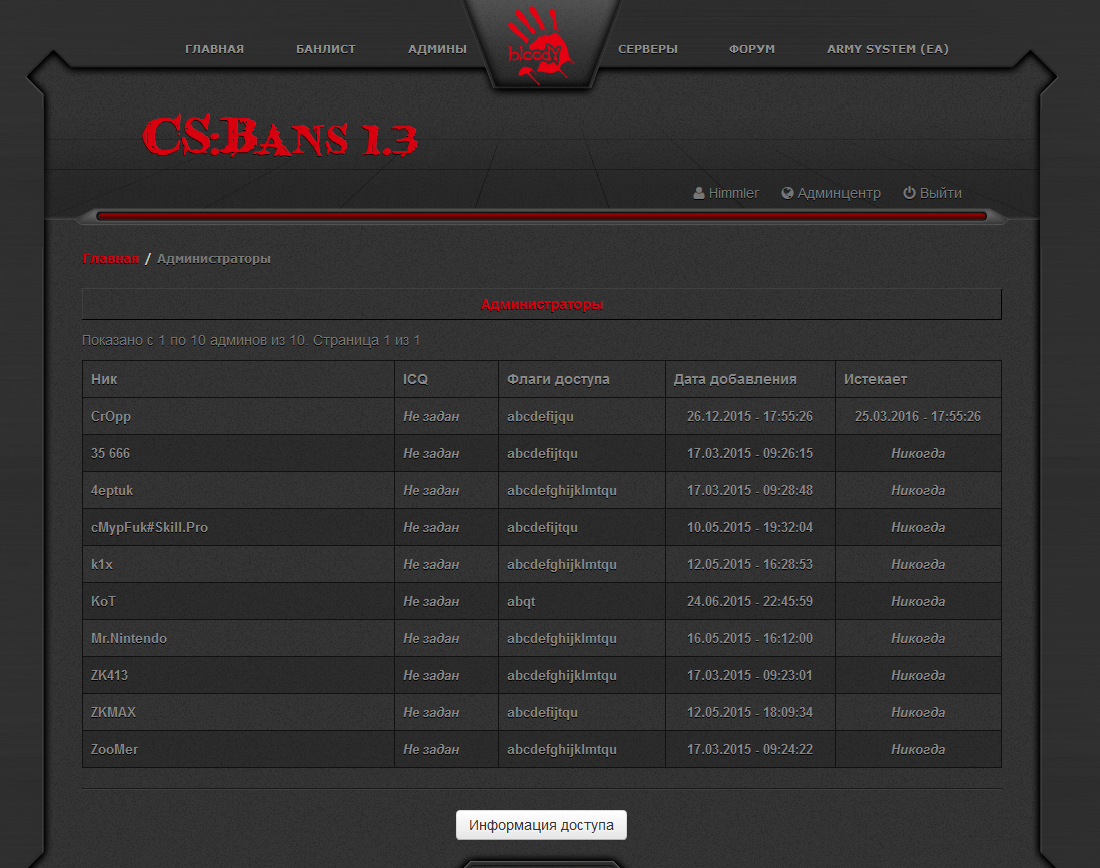The width and height of the screenshot is (1100, 868).
Task: Select the CrOpp admin row
Action: [x=542, y=416]
